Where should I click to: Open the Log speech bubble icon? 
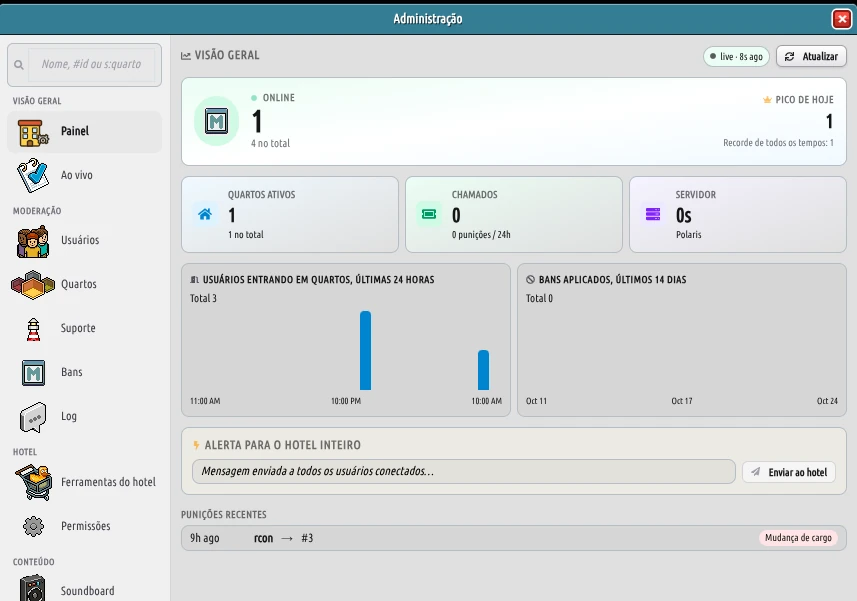[x=33, y=417]
